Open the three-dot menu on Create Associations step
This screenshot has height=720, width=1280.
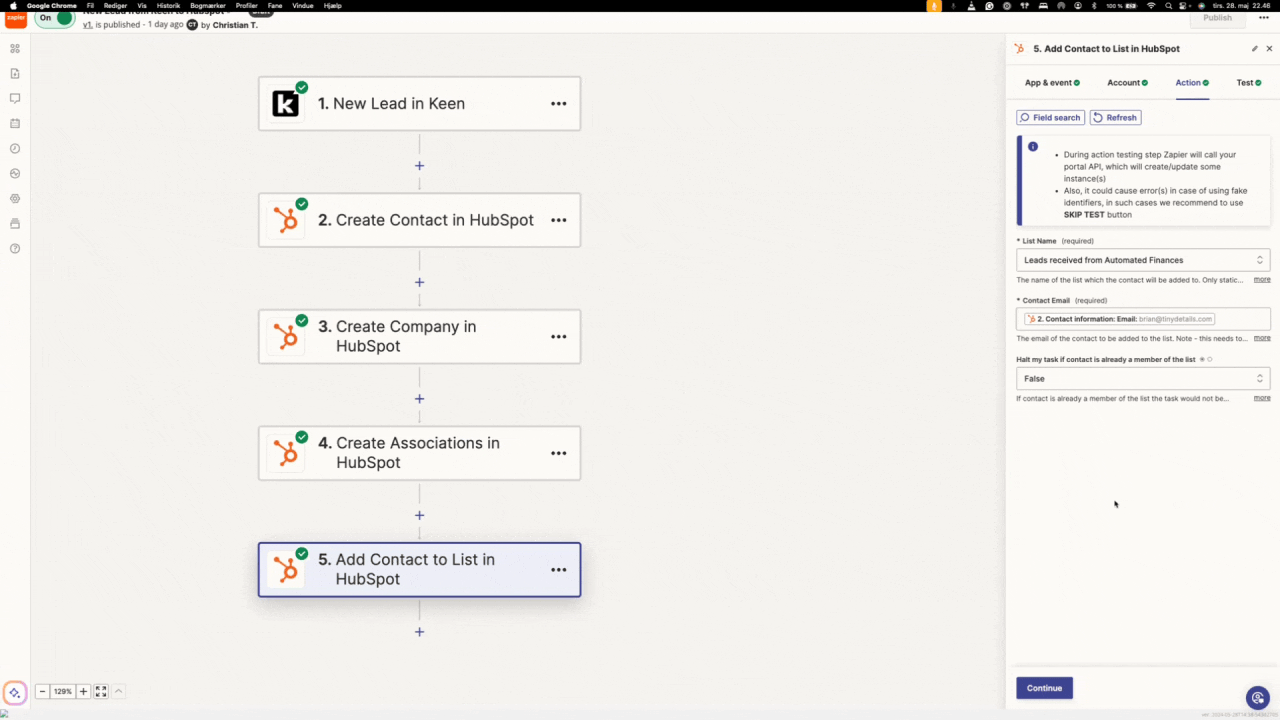coord(559,453)
